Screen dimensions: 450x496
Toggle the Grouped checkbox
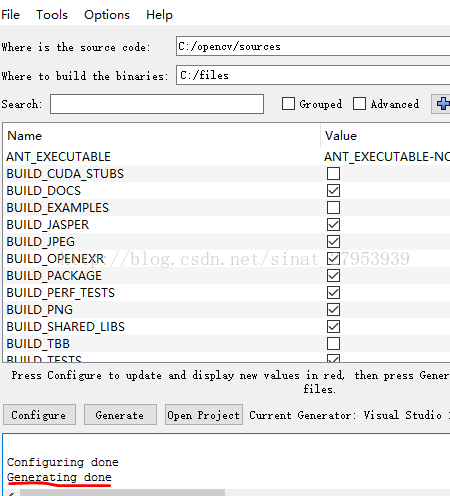(x=288, y=104)
